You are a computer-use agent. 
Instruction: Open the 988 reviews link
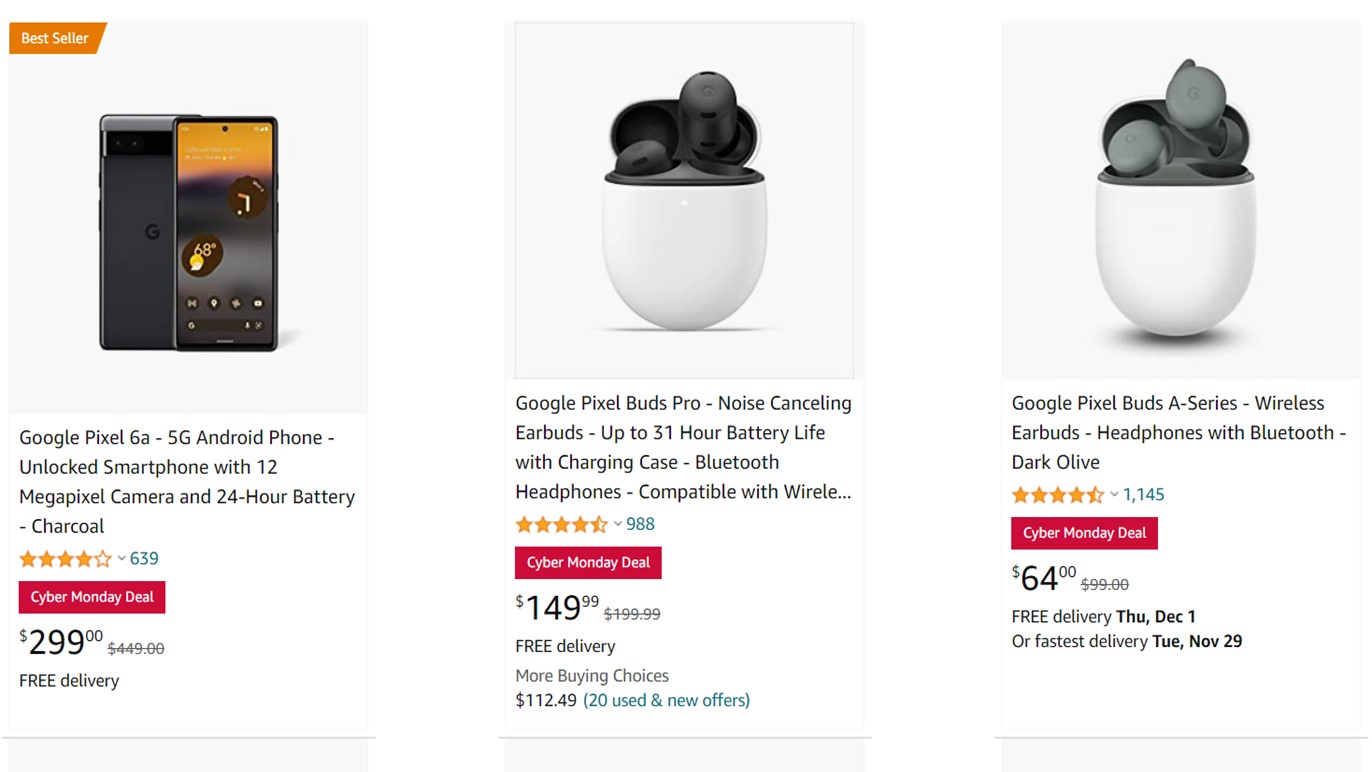[x=640, y=525]
